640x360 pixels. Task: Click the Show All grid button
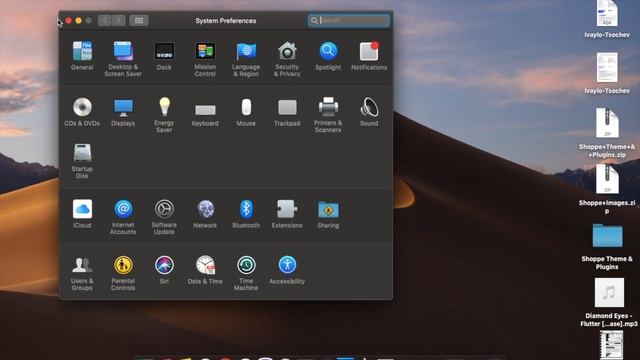139,20
